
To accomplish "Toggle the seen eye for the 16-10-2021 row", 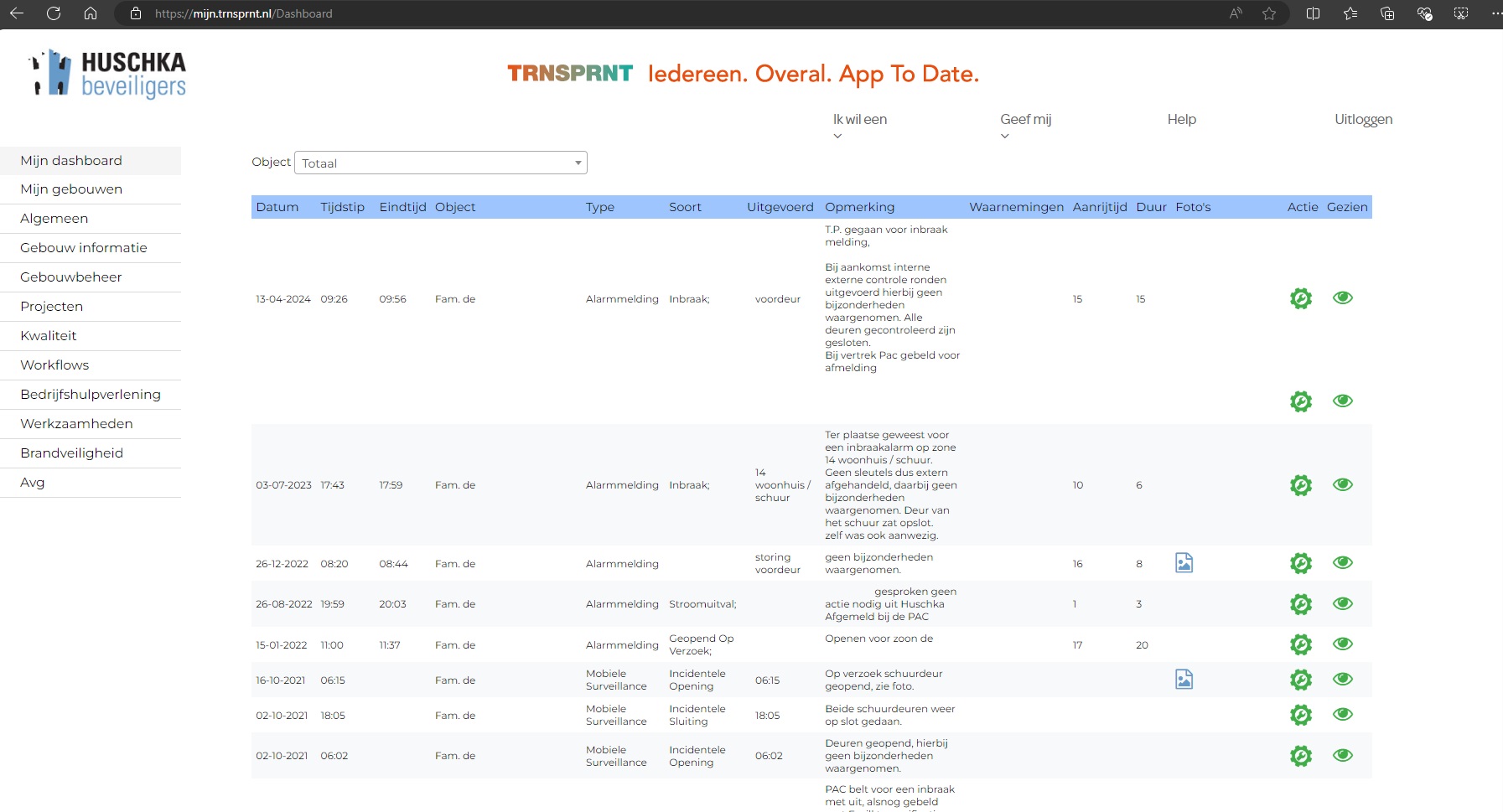I will point(1343,679).
